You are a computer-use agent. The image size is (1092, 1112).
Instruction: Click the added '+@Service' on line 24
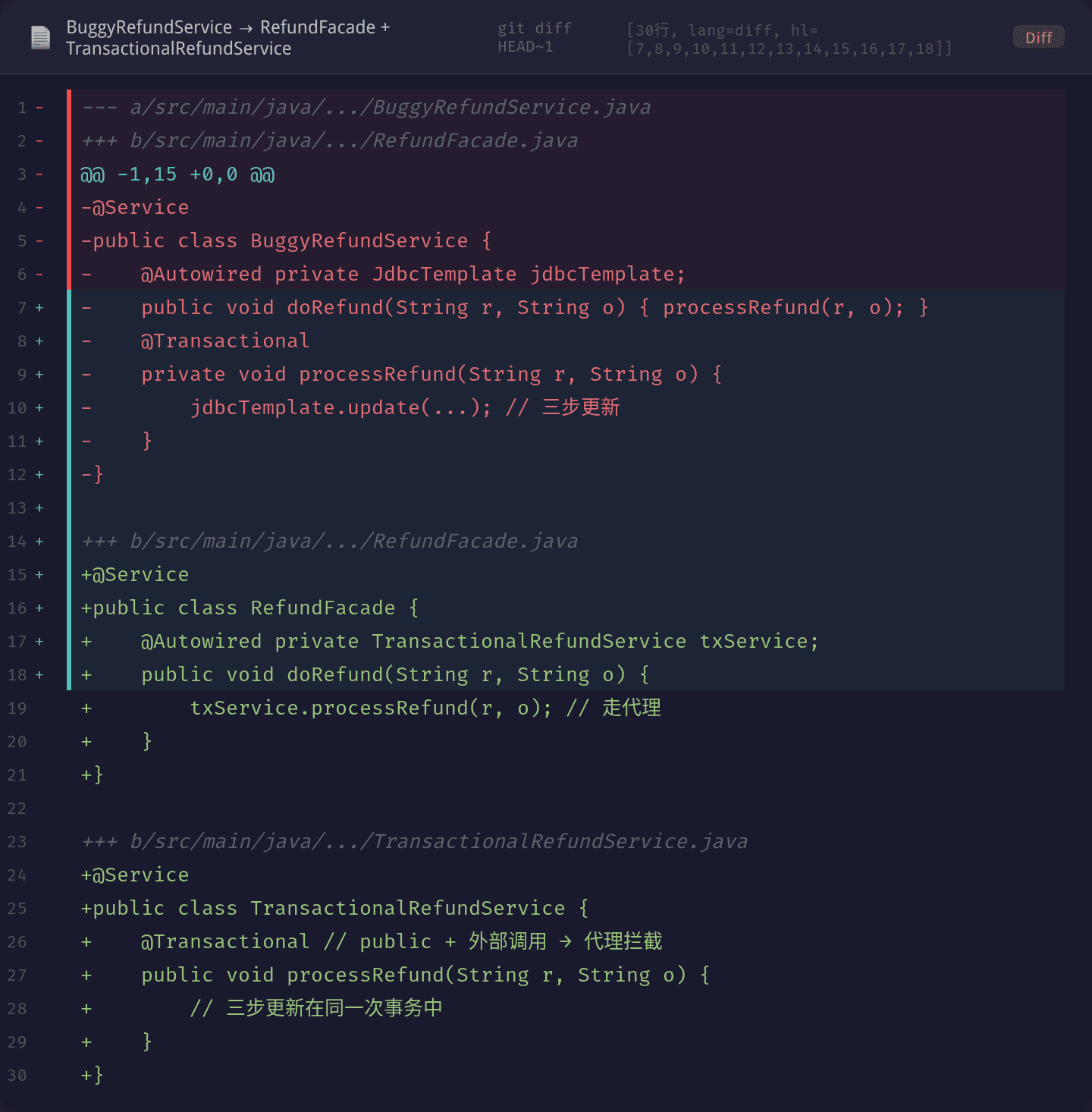tap(135, 875)
